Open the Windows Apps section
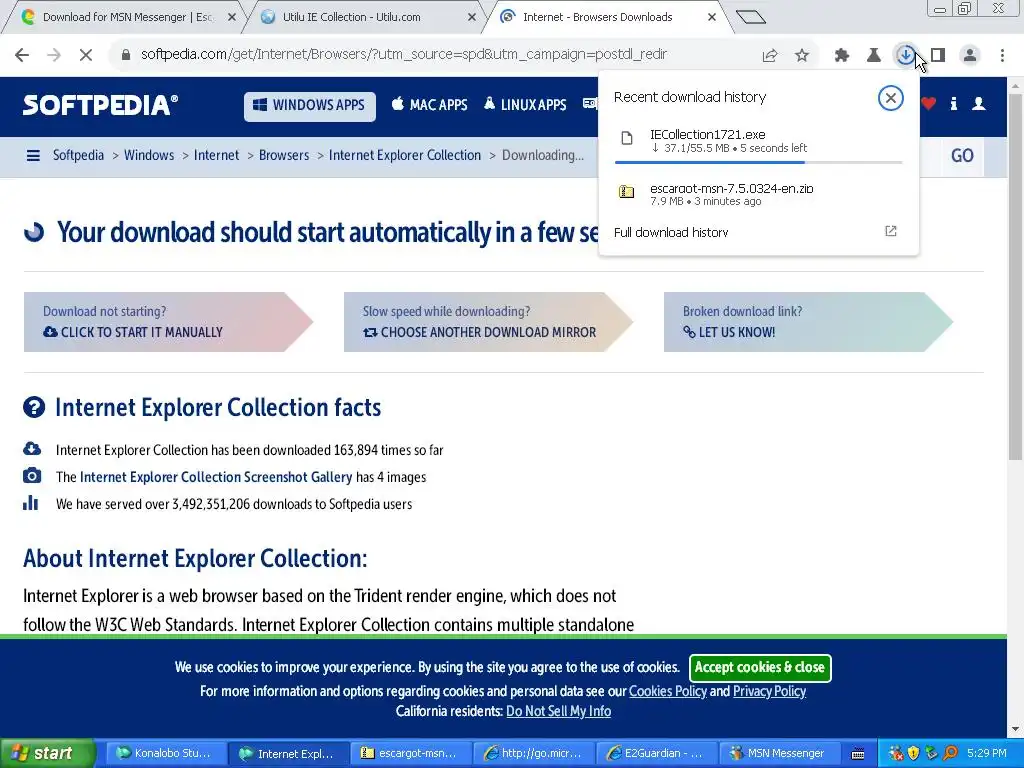The width and height of the screenshot is (1024, 768). (x=310, y=106)
